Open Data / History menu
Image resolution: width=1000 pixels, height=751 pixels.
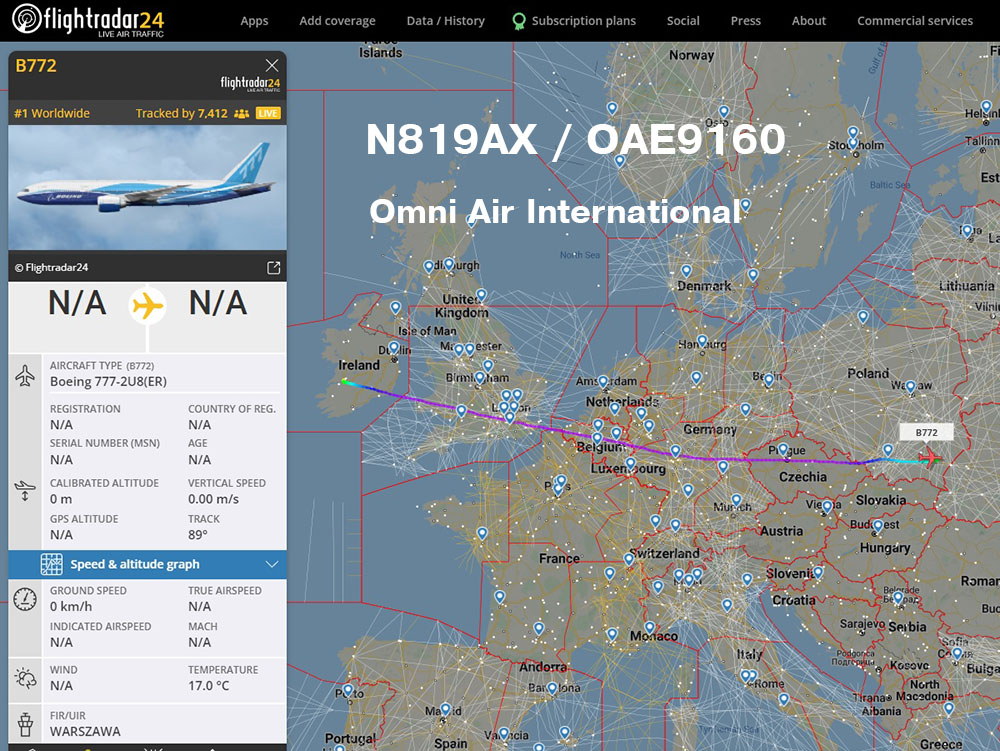(446, 21)
